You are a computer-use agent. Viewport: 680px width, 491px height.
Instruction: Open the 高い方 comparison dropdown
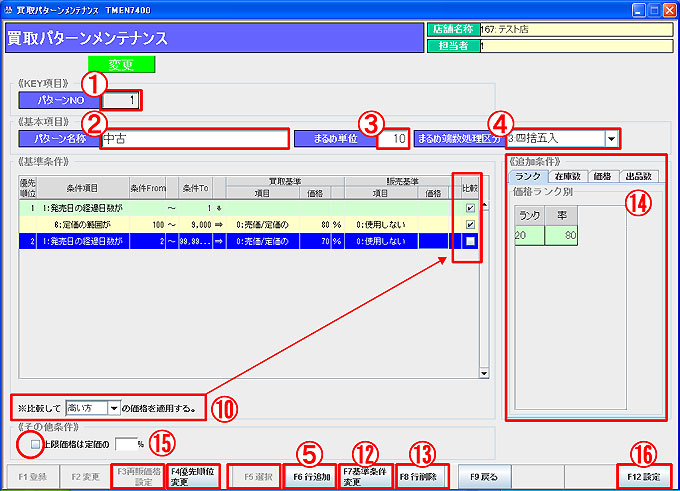pos(114,408)
